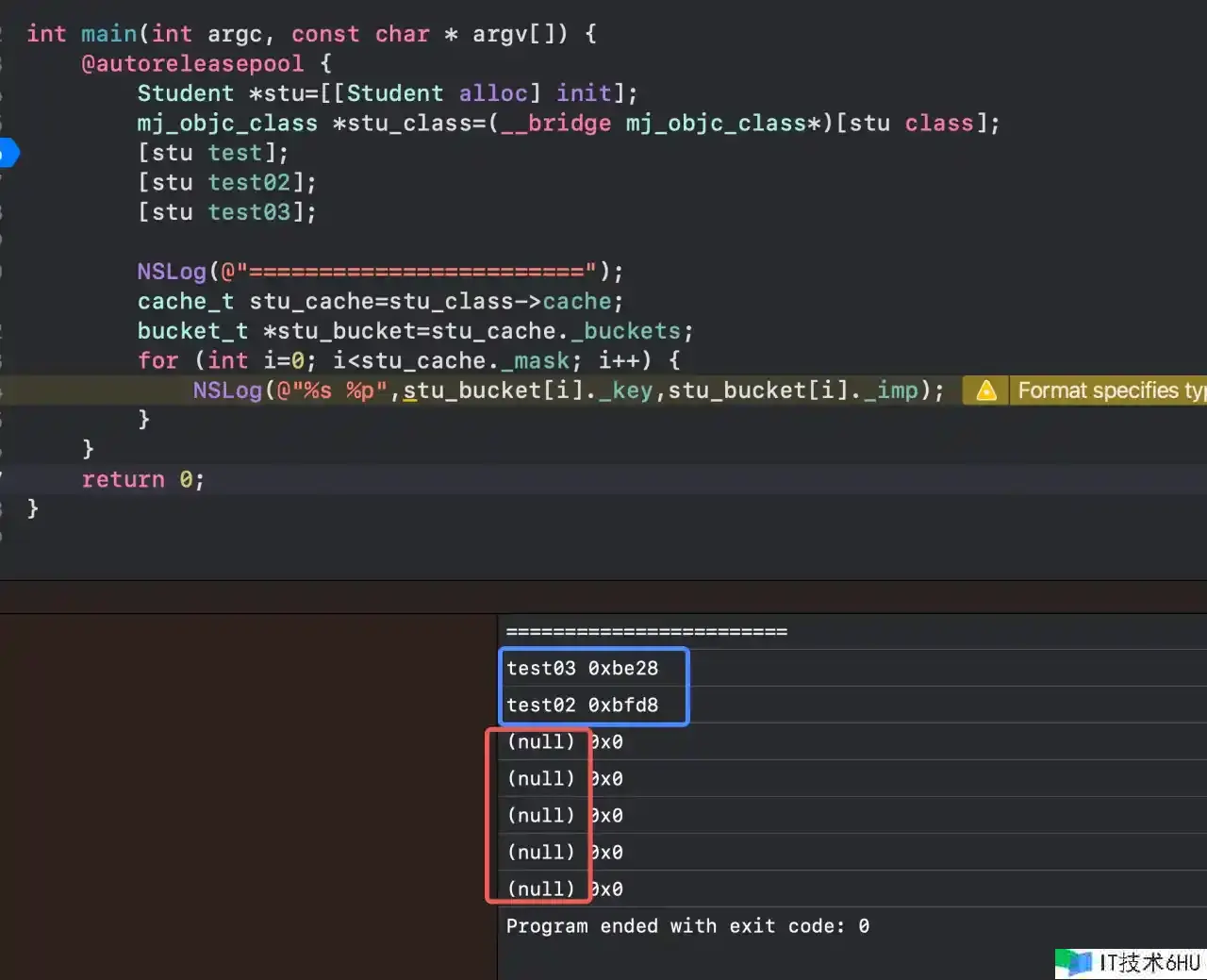This screenshot has height=980, width=1207.
Task: Click the cache_t type declaration
Action: click(x=185, y=302)
